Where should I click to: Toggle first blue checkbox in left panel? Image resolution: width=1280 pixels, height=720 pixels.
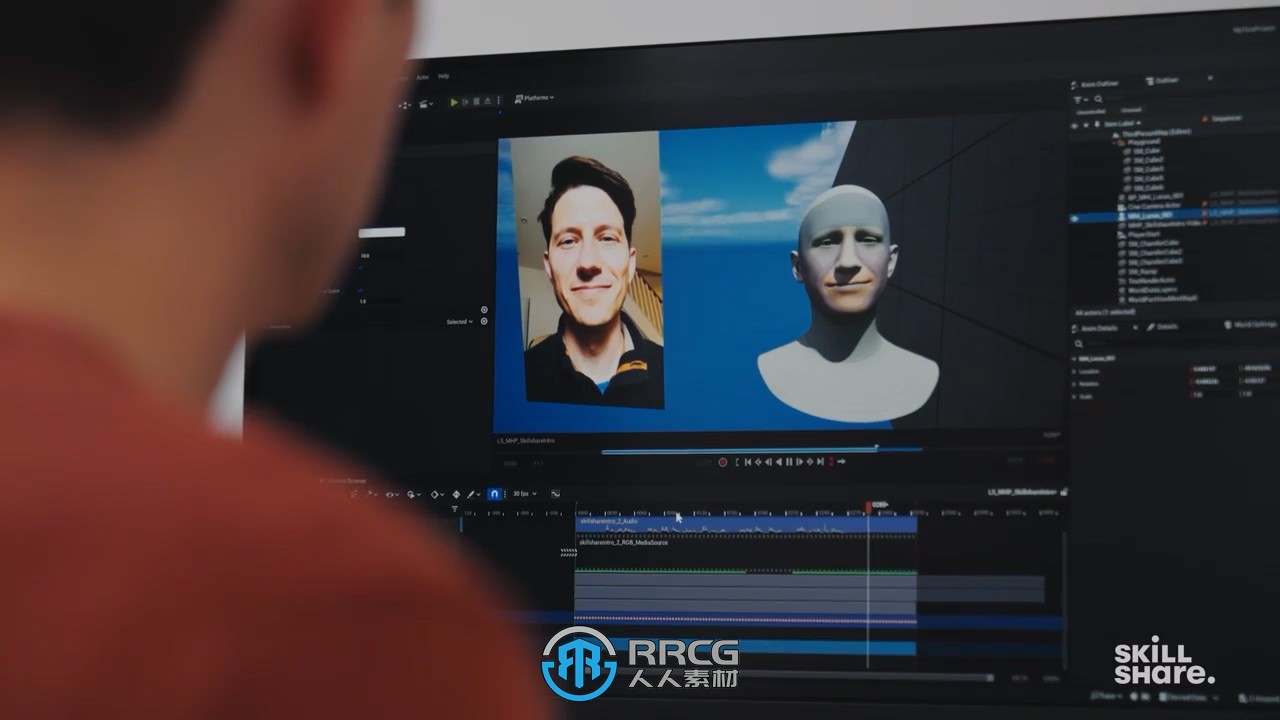361,268
